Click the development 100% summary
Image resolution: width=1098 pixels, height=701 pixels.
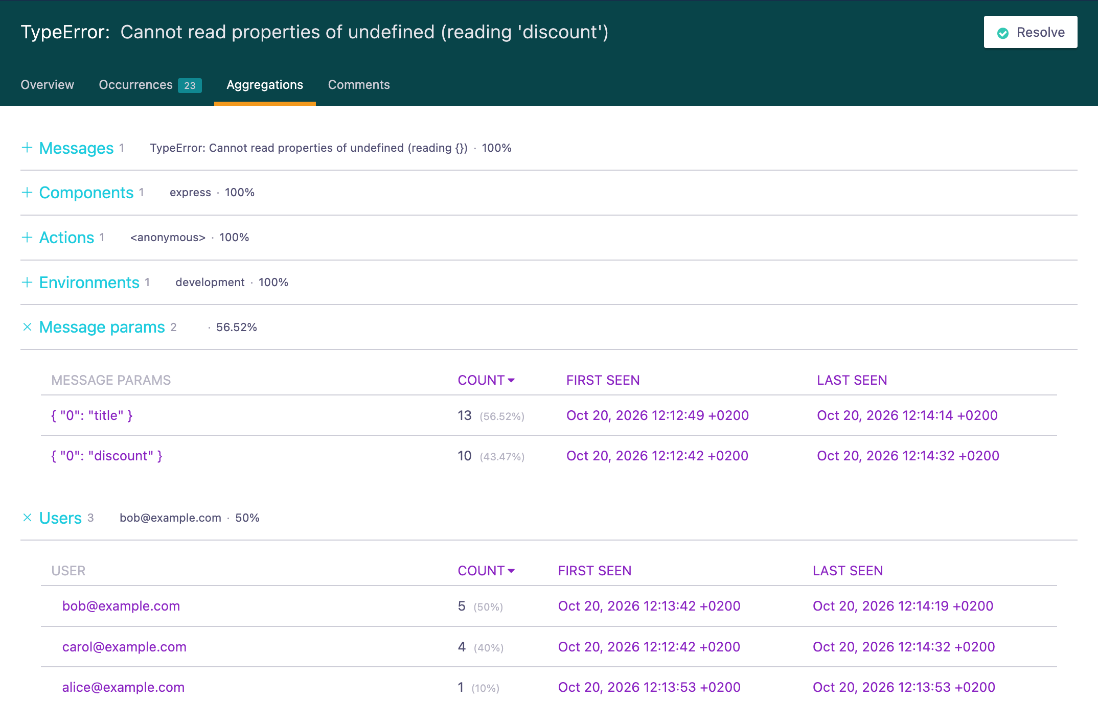click(x=232, y=282)
